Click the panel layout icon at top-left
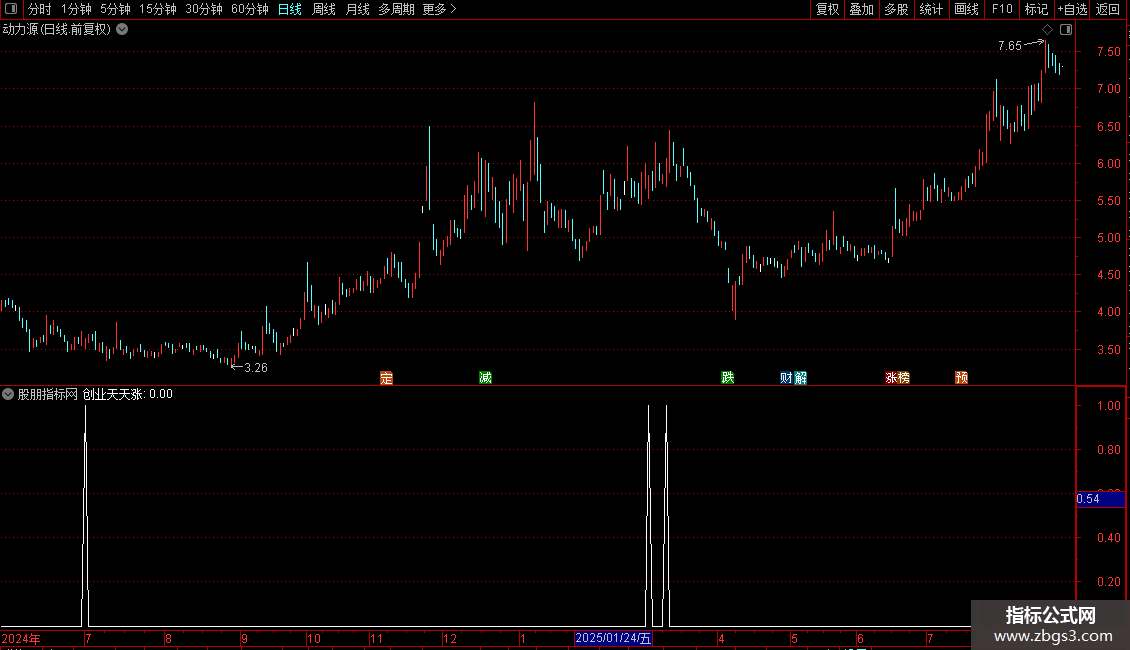The height and width of the screenshot is (650, 1130). tap(11, 9)
